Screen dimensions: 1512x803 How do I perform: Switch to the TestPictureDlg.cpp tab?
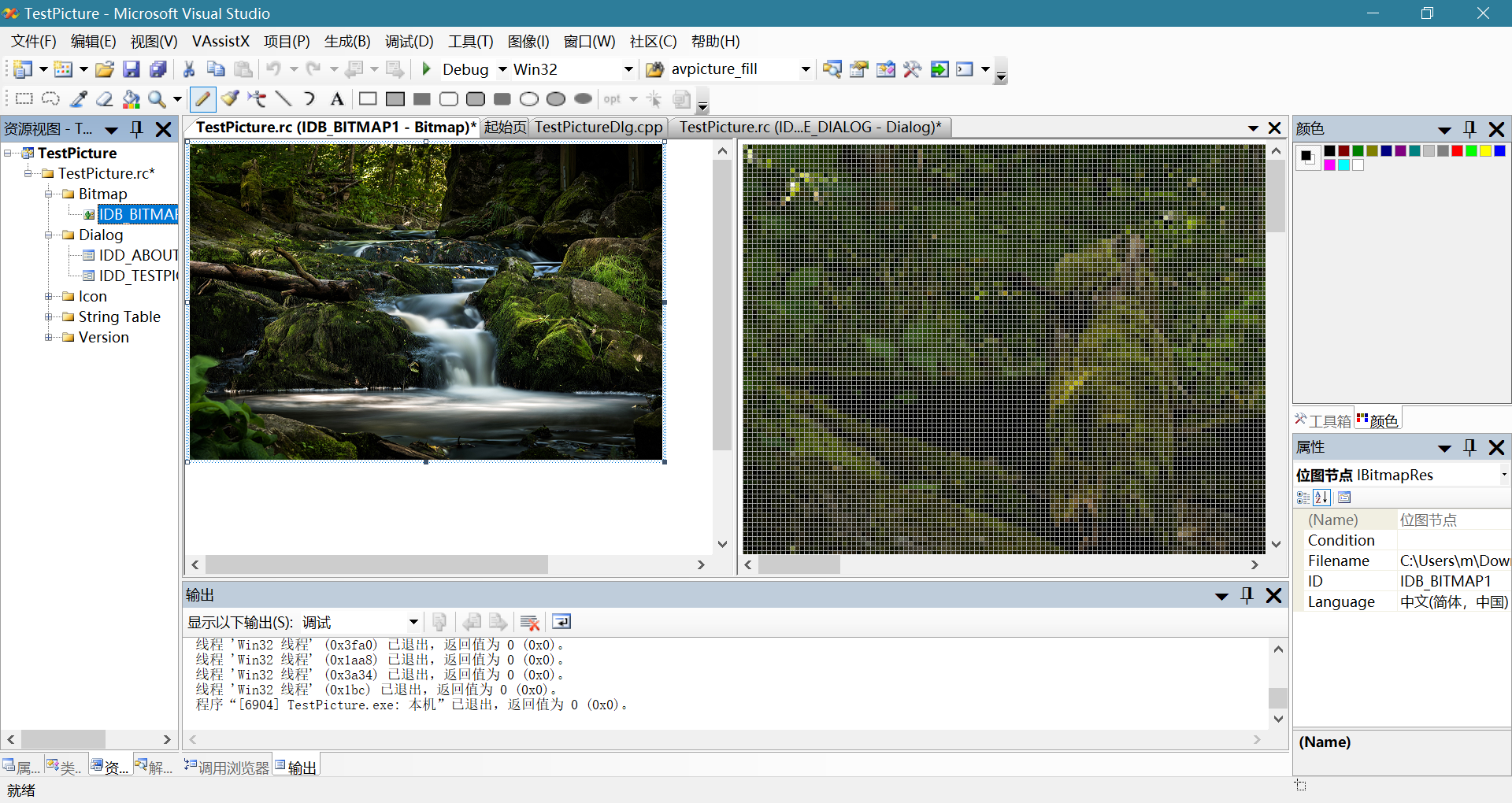[598, 128]
